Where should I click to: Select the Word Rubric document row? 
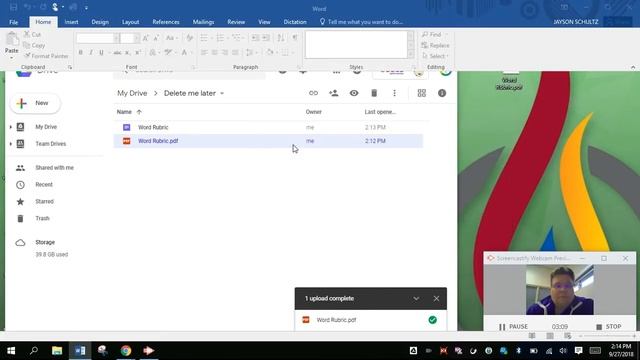pyautogui.click(x=268, y=127)
